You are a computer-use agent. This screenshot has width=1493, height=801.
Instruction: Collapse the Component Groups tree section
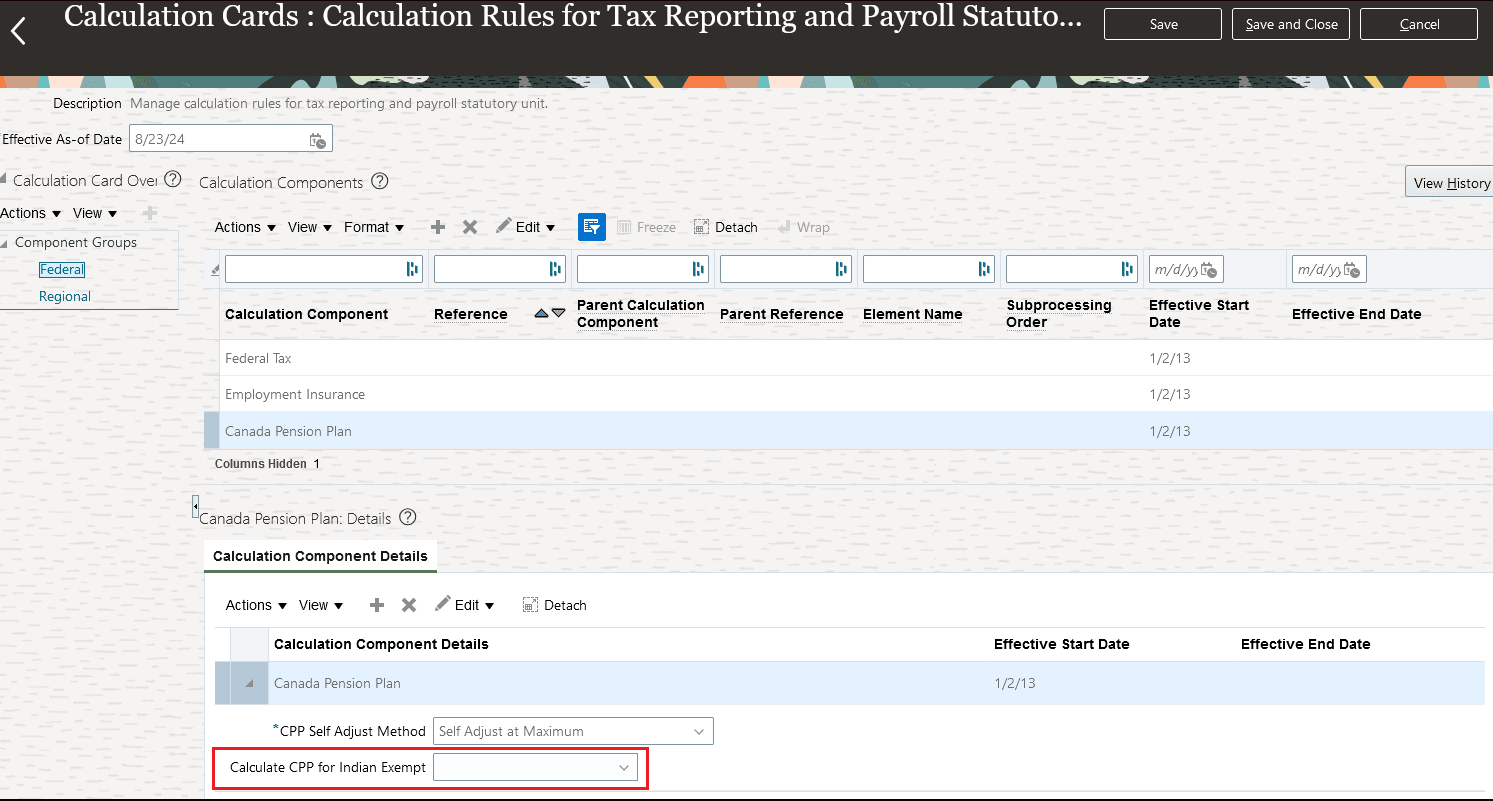(x=7, y=242)
